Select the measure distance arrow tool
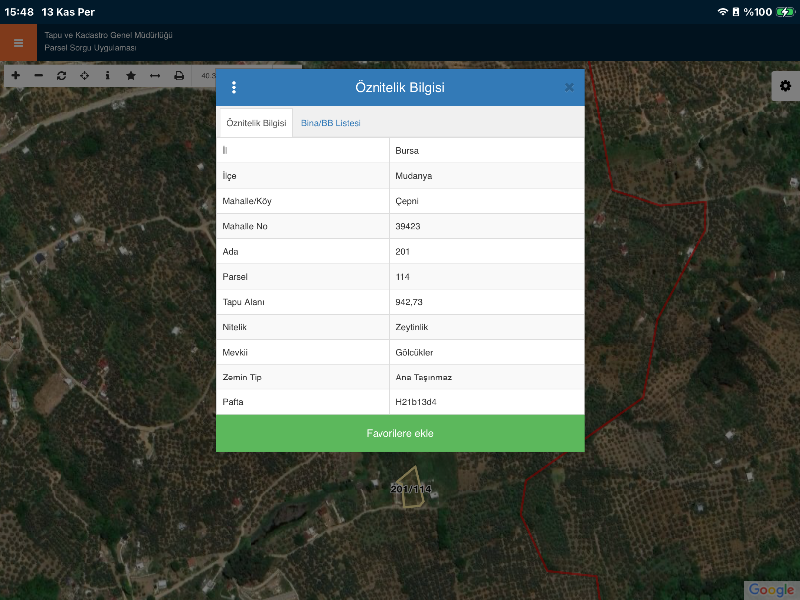The image size is (800, 600). 155,76
